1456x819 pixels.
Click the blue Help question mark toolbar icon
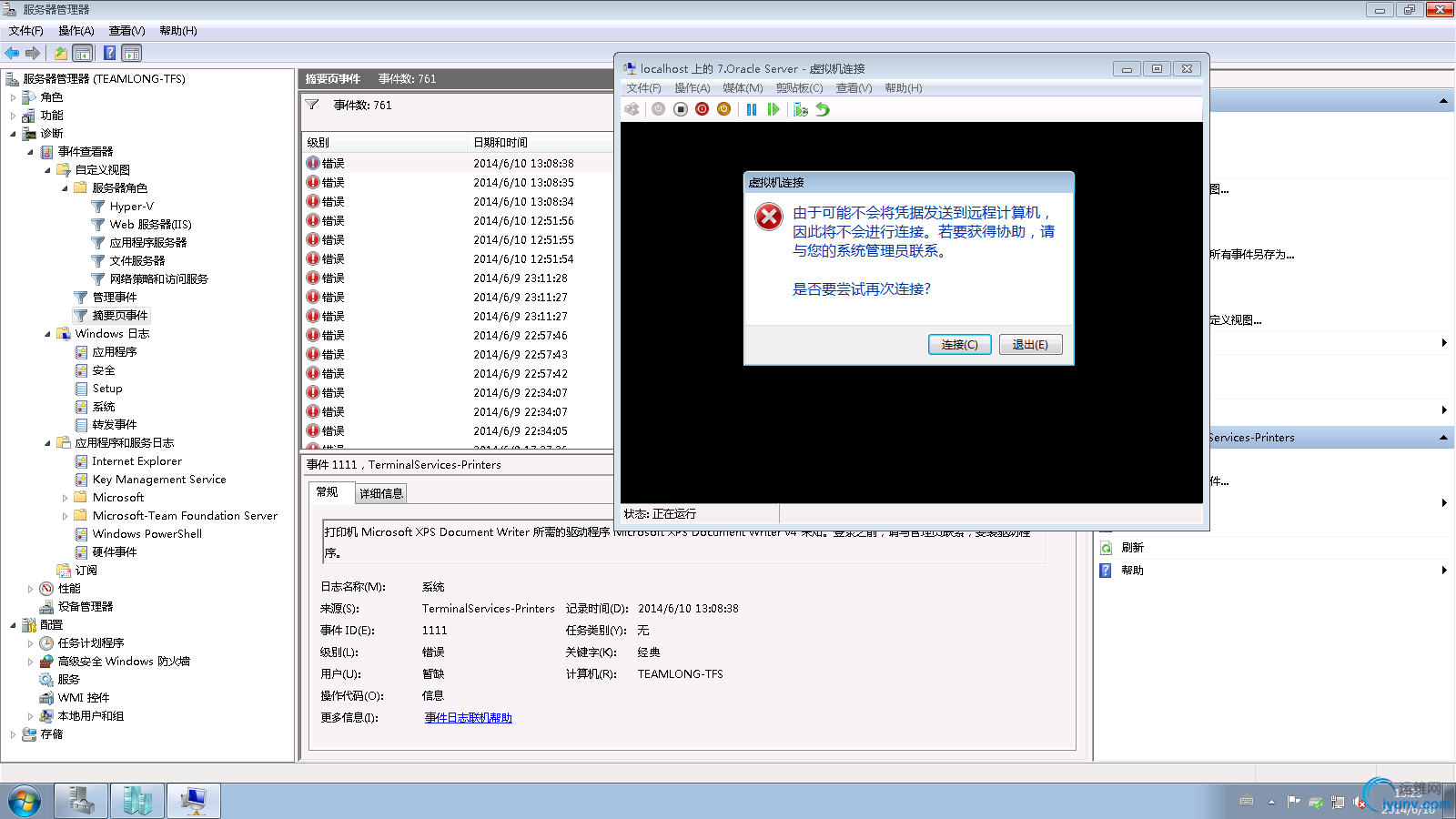(x=109, y=53)
